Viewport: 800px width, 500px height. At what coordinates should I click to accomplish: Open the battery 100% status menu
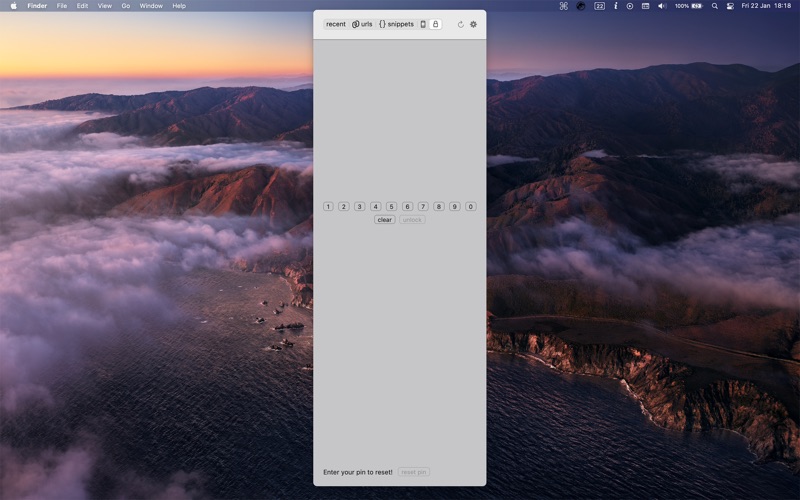pyautogui.click(x=689, y=6)
